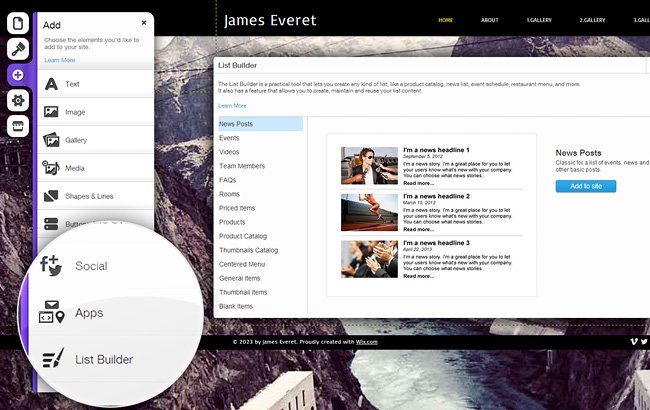Close the Add panel
The height and width of the screenshot is (410, 650).
(x=144, y=23)
